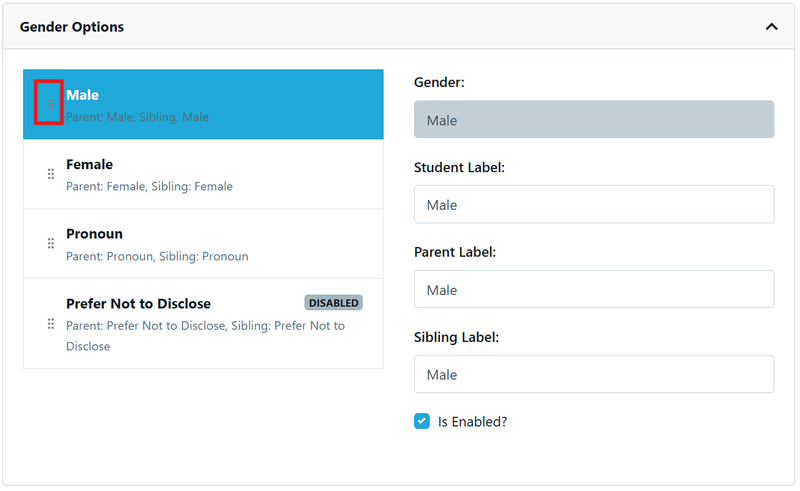Select the Female gender option
This screenshot has height=491, width=800.
203,174
